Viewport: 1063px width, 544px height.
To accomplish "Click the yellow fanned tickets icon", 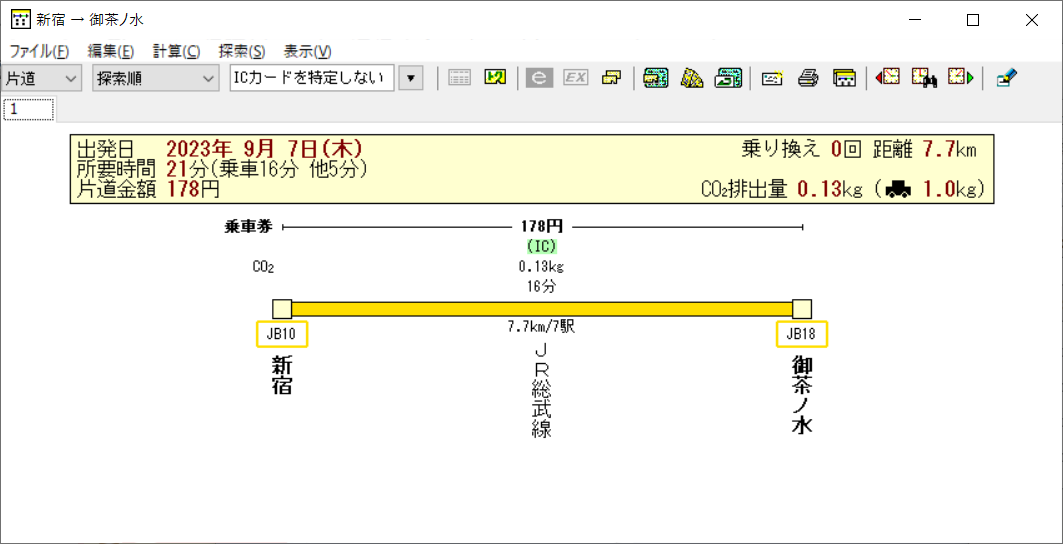I will (x=691, y=78).
